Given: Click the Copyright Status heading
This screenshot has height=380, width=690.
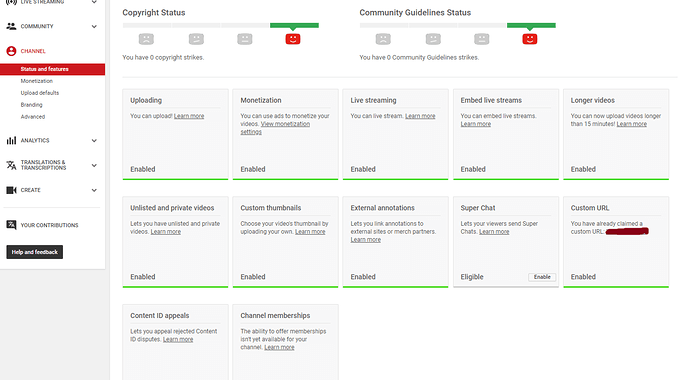Looking at the screenshot, I should tap(154, 13).
